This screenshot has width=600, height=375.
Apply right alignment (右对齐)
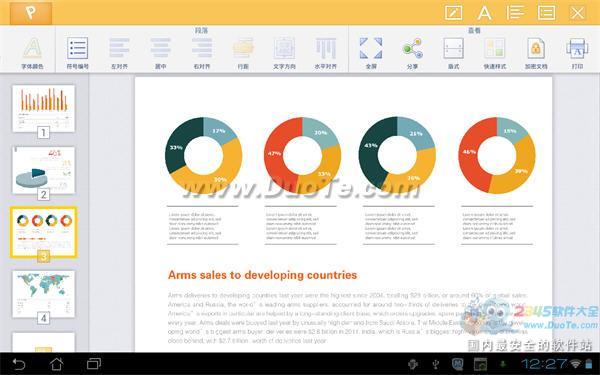[x=202, y=53]
